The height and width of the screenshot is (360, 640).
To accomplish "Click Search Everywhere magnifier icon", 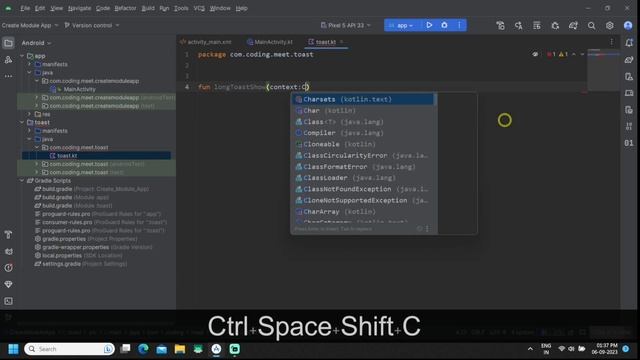I will pos(591,26).
